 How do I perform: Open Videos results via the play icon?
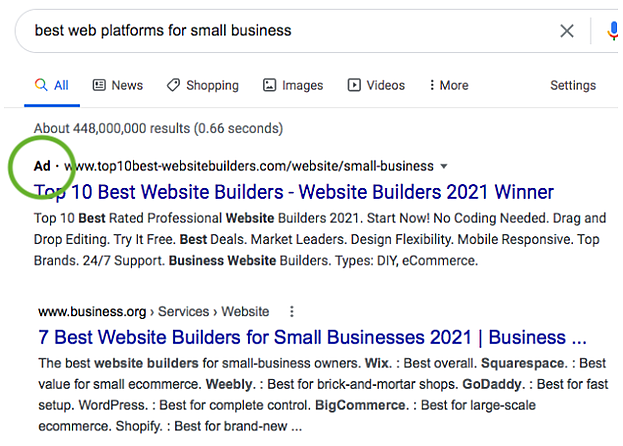(x=353, y=85)
